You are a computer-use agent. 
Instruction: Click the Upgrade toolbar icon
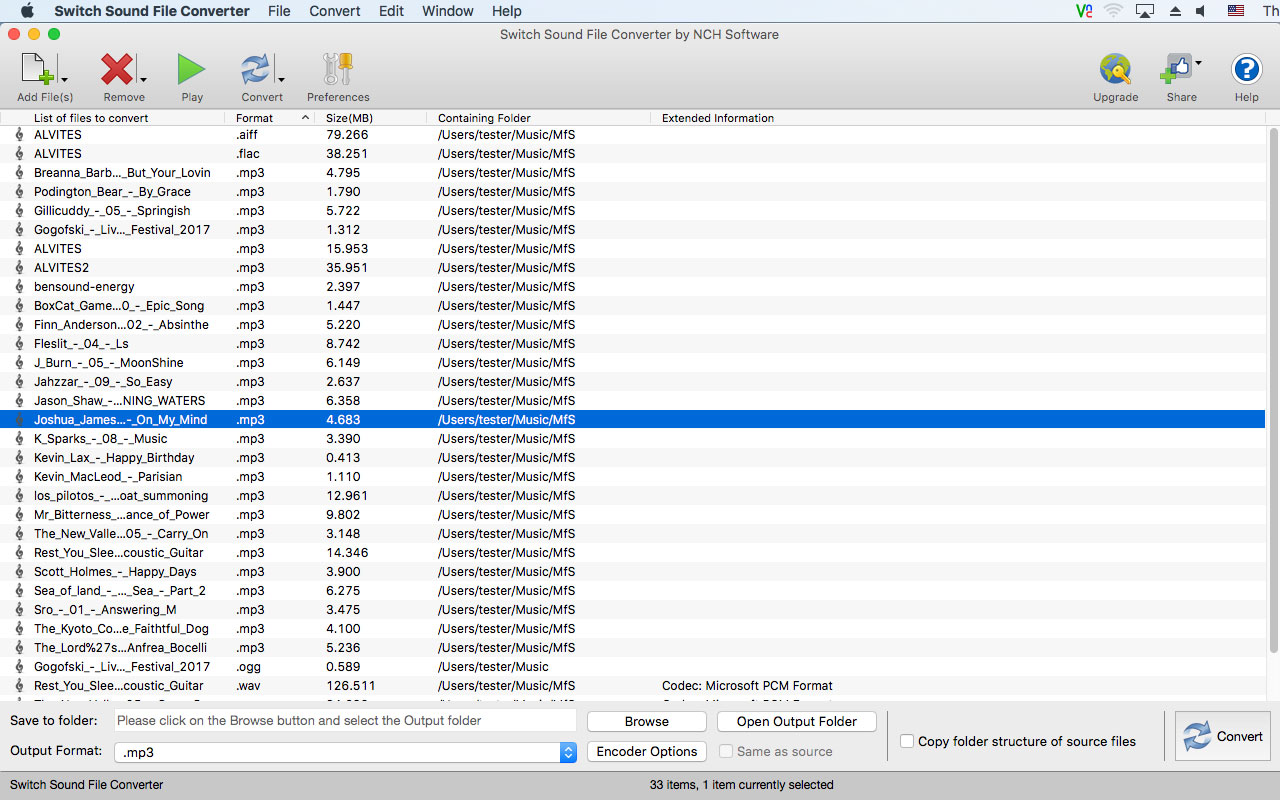click(x=1115, y=70)
